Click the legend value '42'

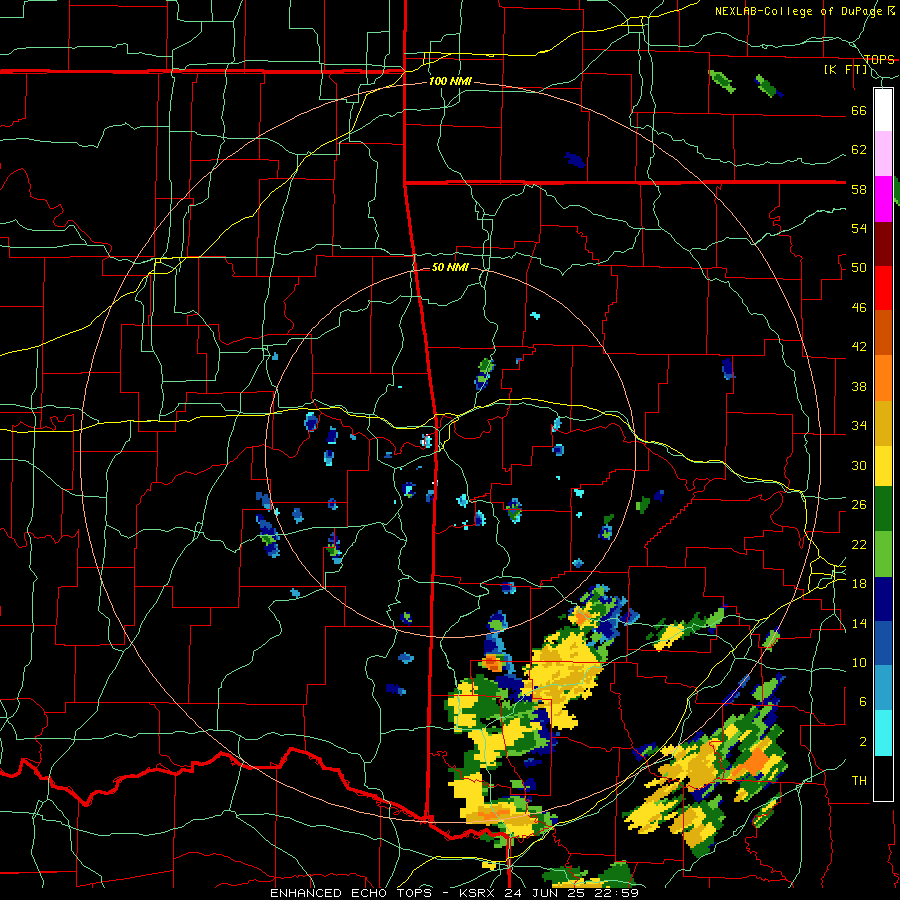point(859,347)
